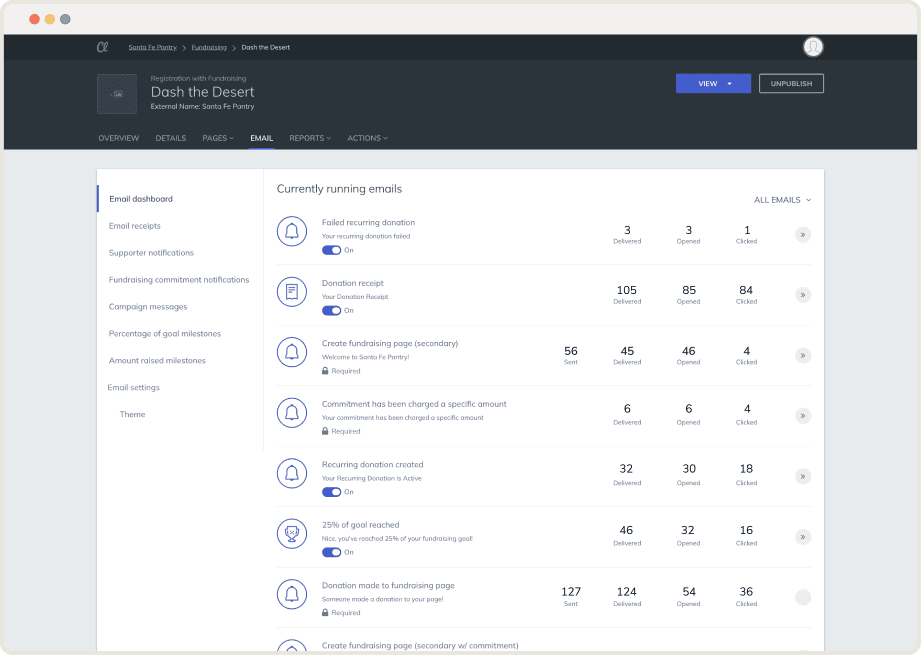Open Email receipts in the sidebar
The image size is (921, 655).
tap(135, 226)
